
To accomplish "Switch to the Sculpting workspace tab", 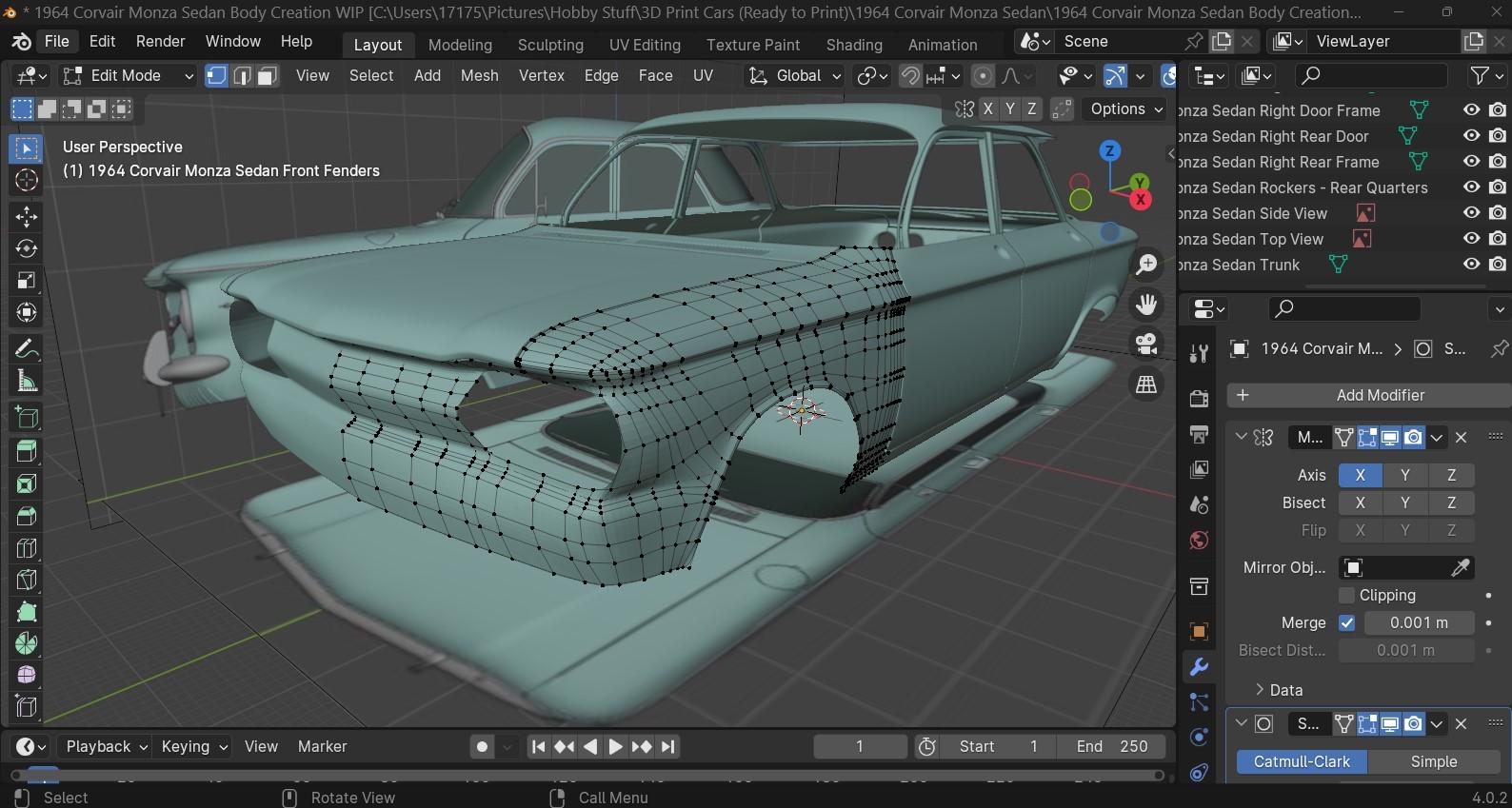I will pyautogui.click(x=550, y=45).
